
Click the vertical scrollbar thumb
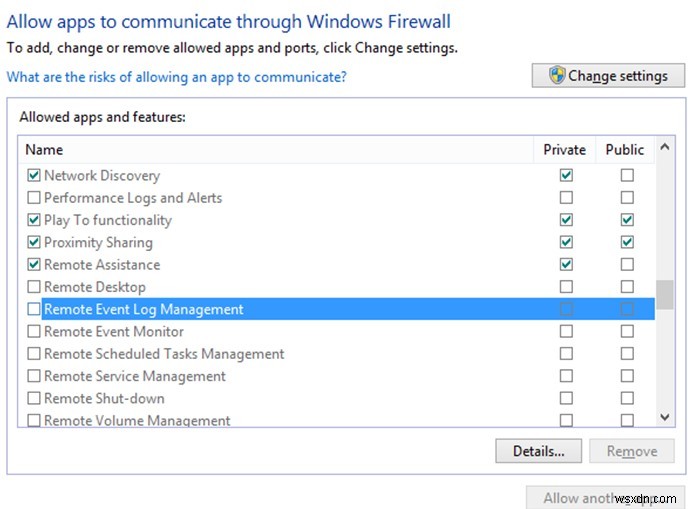coord(664,295)
